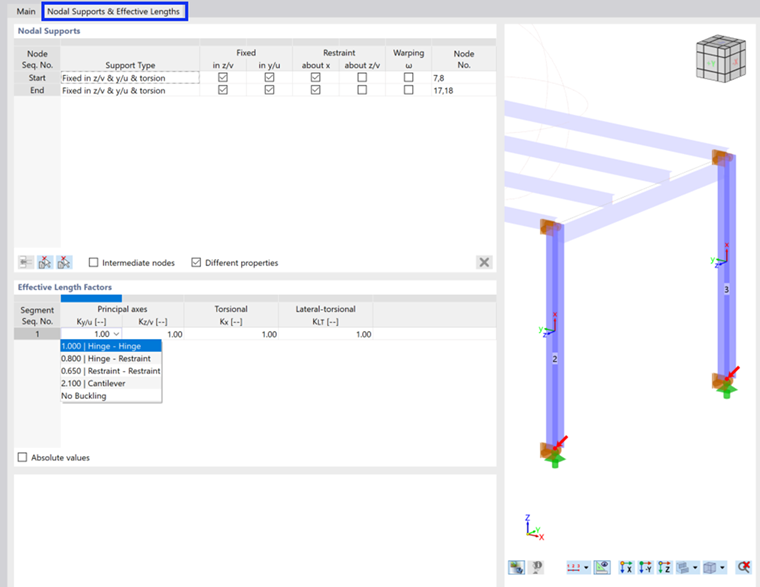This screenshot has height=587, width=760.
Task: Click Torsional Kx value 1.00 cell
Action: tap(231, 334)
